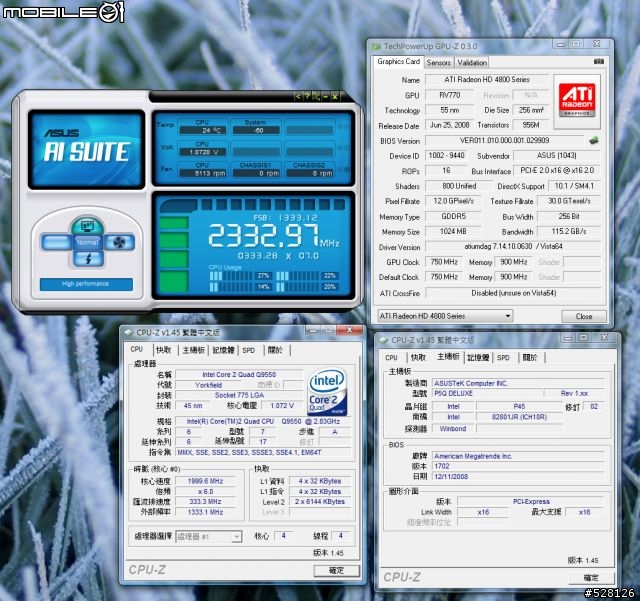640x601 pixels.
Task: Click the RV770 GPU field in GPU-Z
Action: (x=450, y=95)
